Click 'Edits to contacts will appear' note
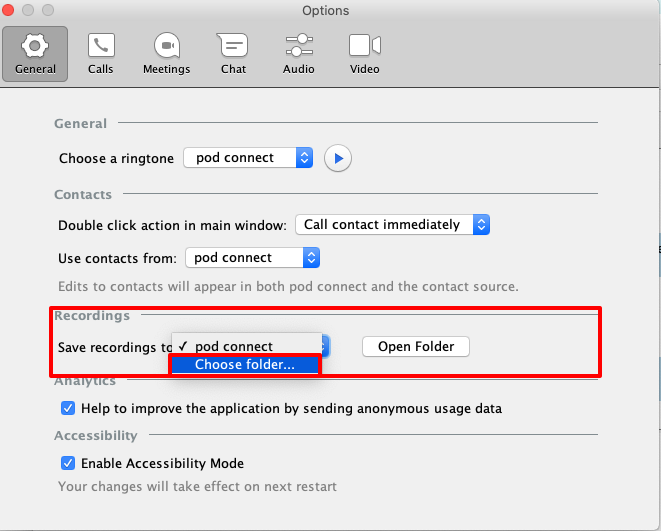Image resolution: width=661 pixels, height=531 pixels. [x=288, y=287]
